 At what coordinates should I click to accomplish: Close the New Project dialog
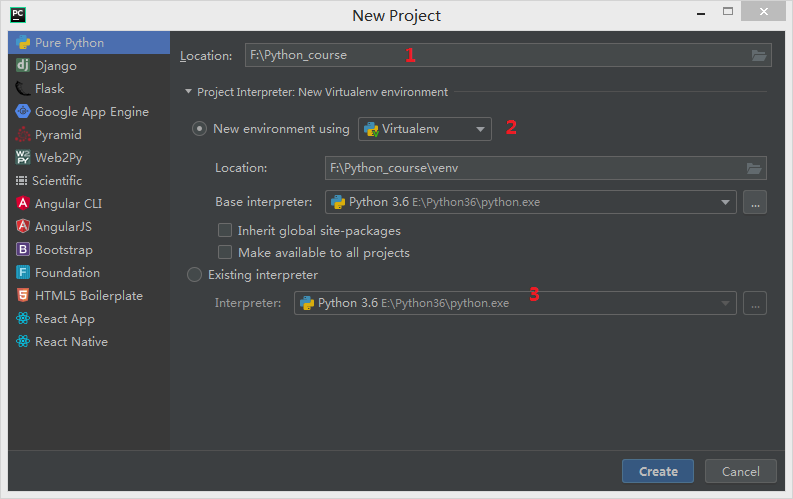(x=763, y=11)
